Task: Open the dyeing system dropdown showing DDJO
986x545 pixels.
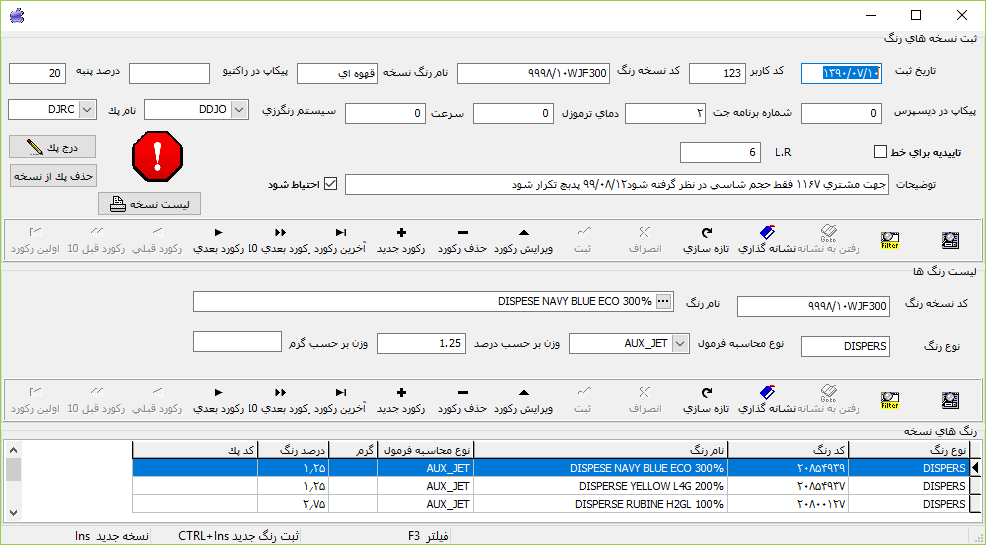Action: click(x=239, y=108)
